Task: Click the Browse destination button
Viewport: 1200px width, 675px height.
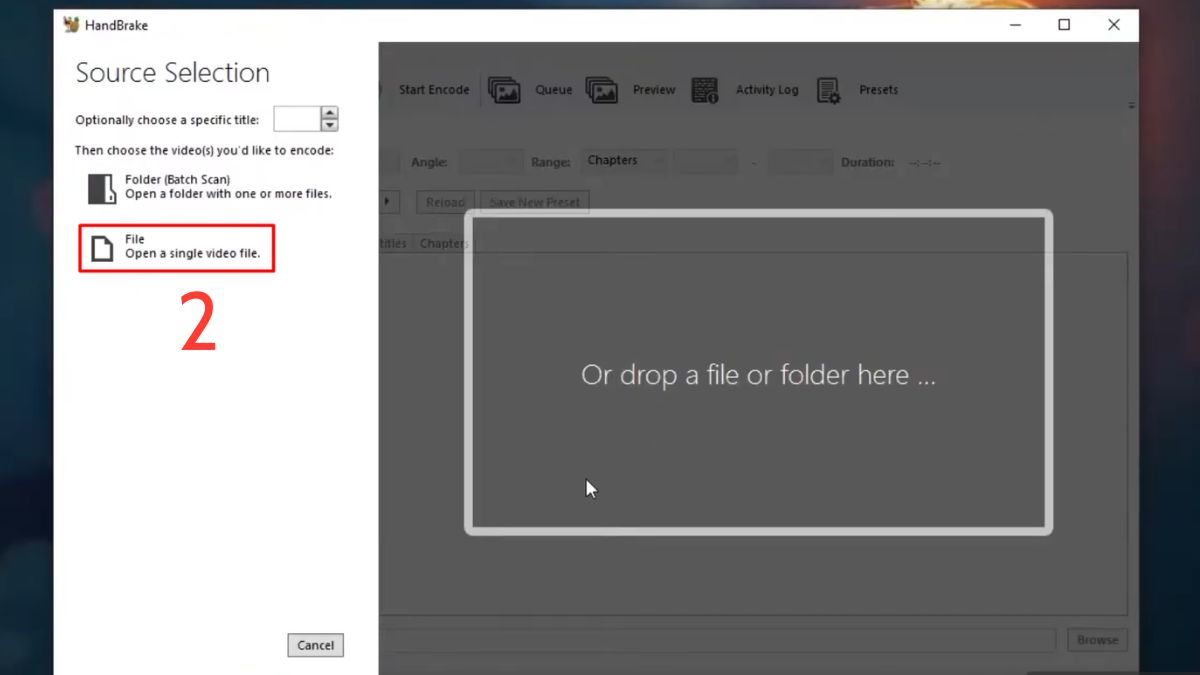Action: click(x=1097, y=640)
